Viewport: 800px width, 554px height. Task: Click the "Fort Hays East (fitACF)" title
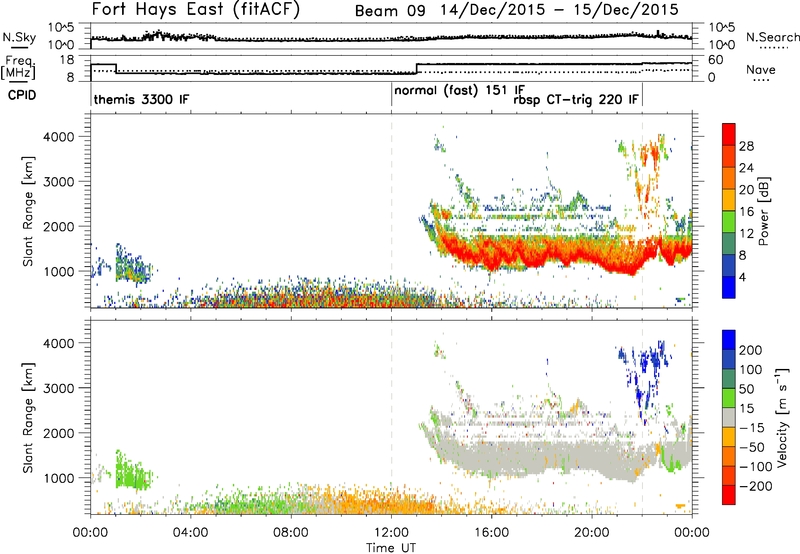pos(196,10)
